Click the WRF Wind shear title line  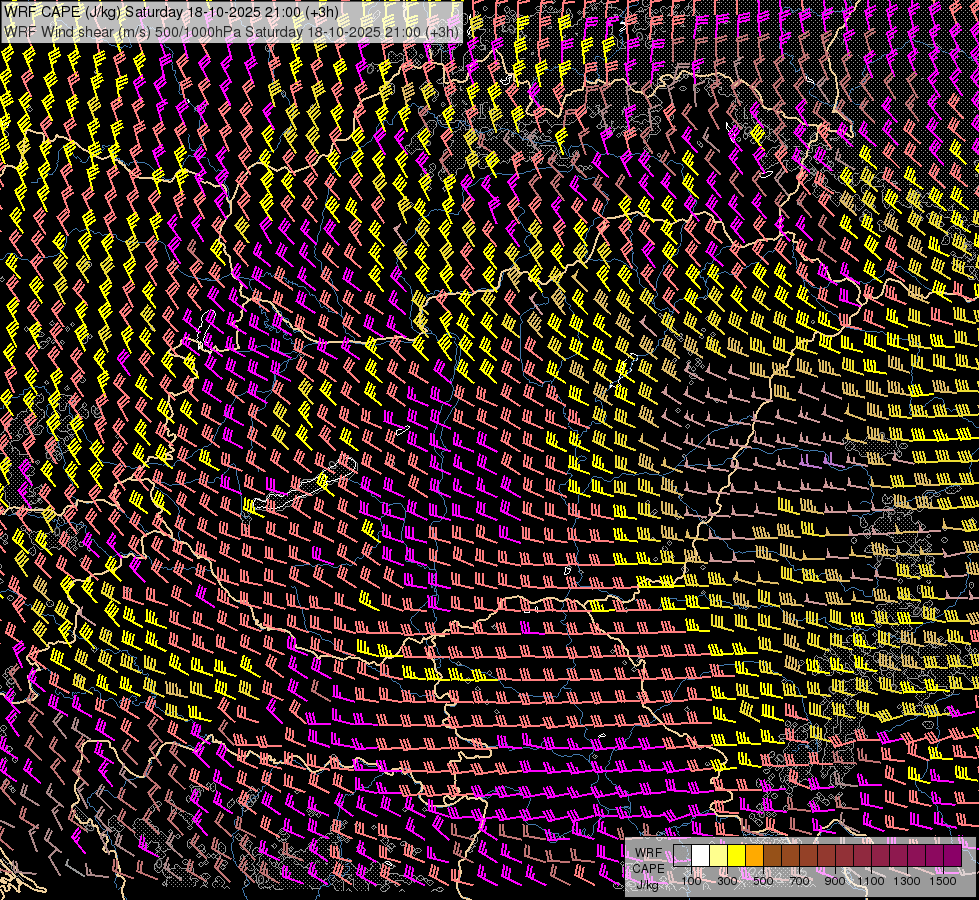coord(232,31)
